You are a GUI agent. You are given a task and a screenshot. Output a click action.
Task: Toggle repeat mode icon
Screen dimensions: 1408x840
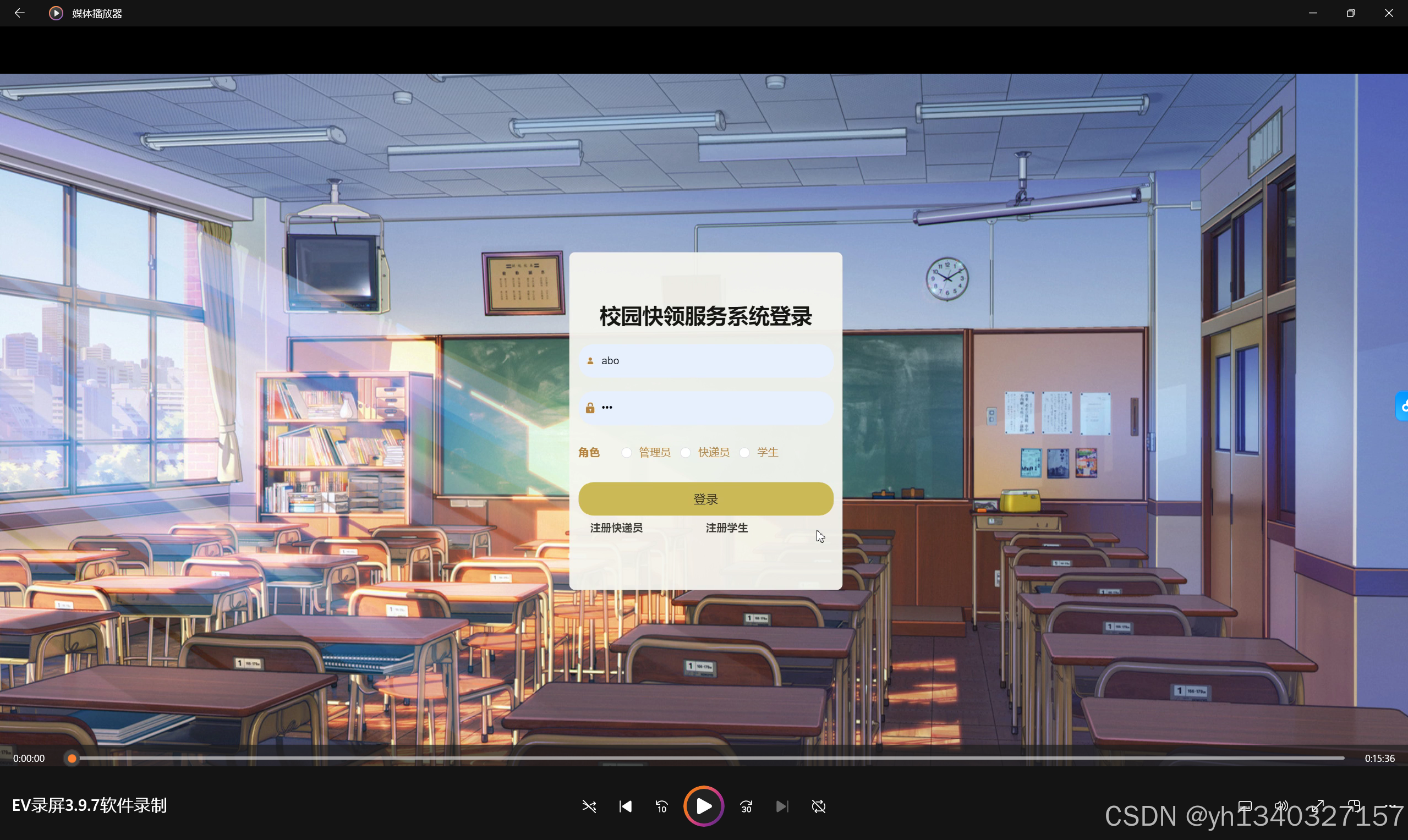819,806
